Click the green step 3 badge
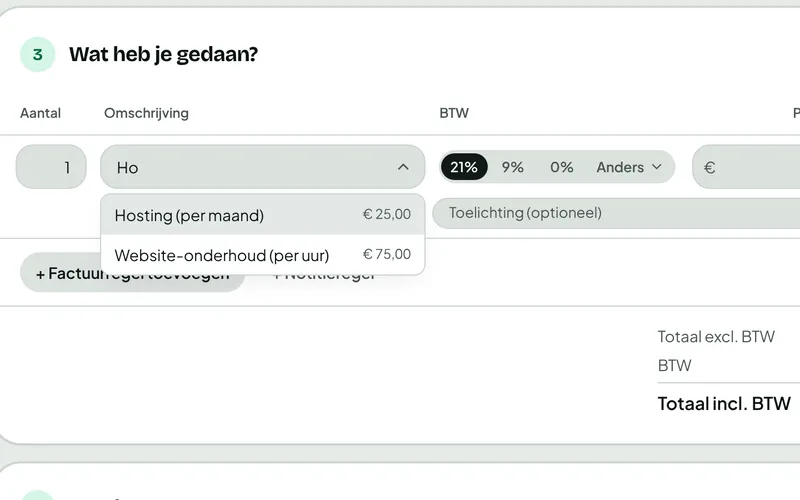The width and height of the screenshot is (800, 500). point(38,54)
